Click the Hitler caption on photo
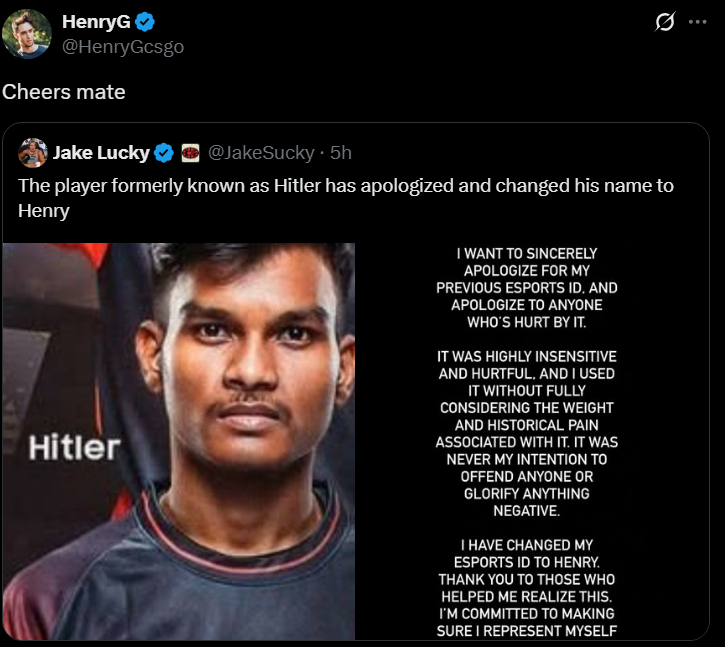This screenshot has height=647, width=725. click(74, 448)
